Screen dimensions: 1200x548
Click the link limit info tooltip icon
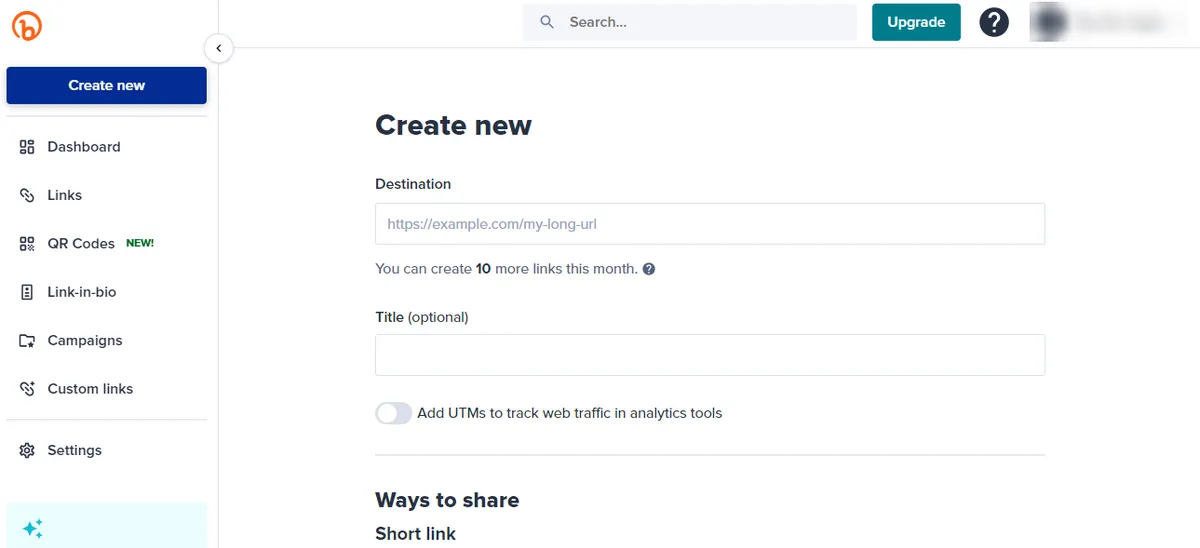pos(649,269)
